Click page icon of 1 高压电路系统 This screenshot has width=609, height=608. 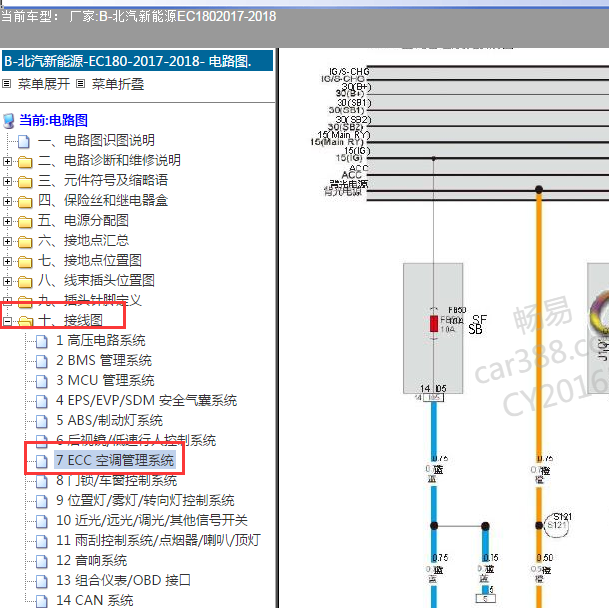pyautogui.click(x=42, y=341)
